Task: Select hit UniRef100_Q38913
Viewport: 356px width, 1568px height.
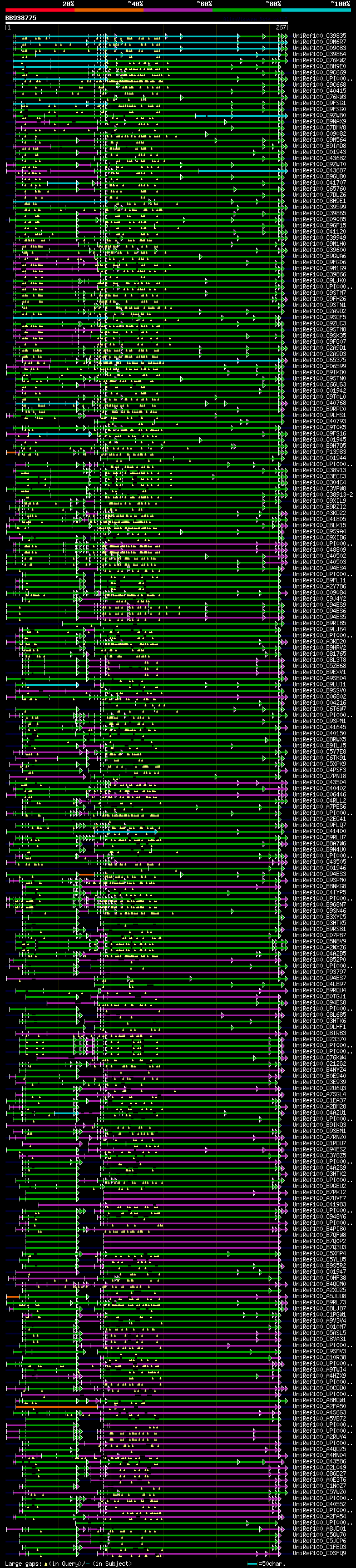Action: (x=319, y=470)
